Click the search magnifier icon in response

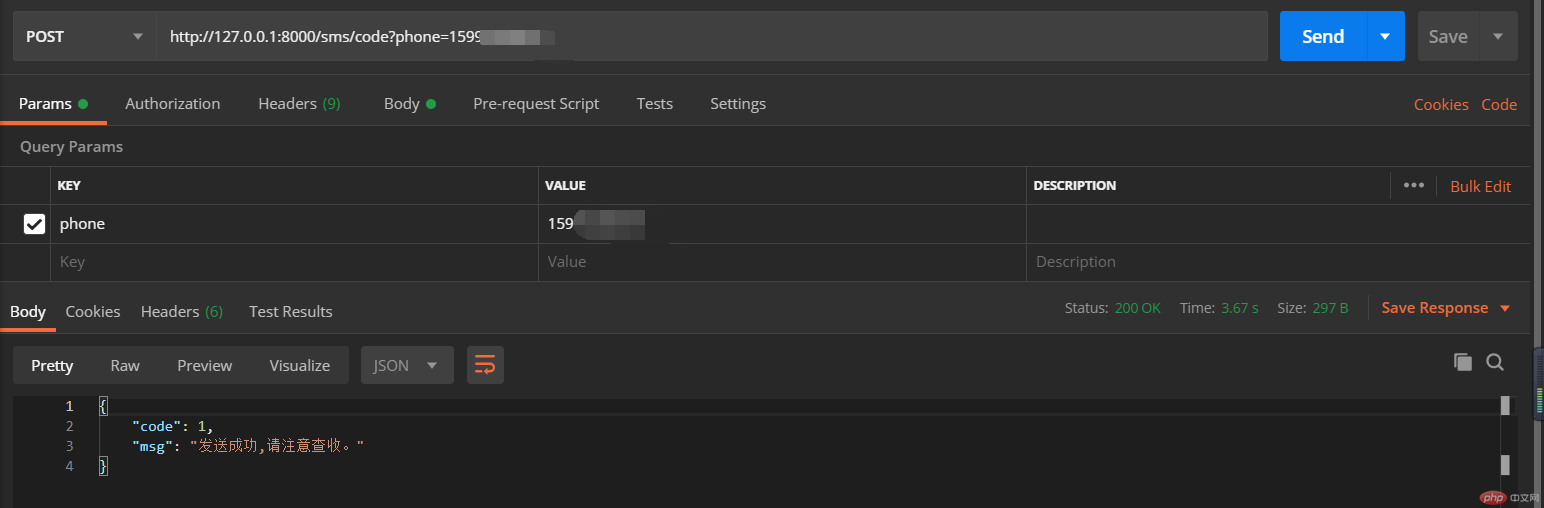pos(1495,362)
